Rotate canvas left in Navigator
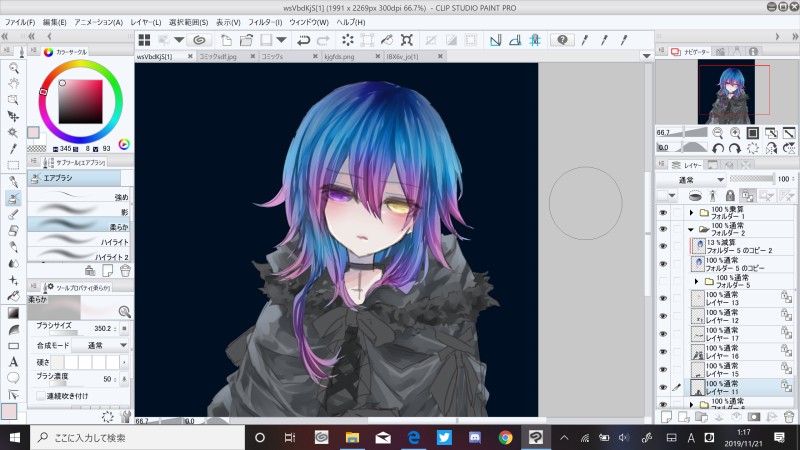This screenshot has width=800, height=450. click(x=718, y=148)
